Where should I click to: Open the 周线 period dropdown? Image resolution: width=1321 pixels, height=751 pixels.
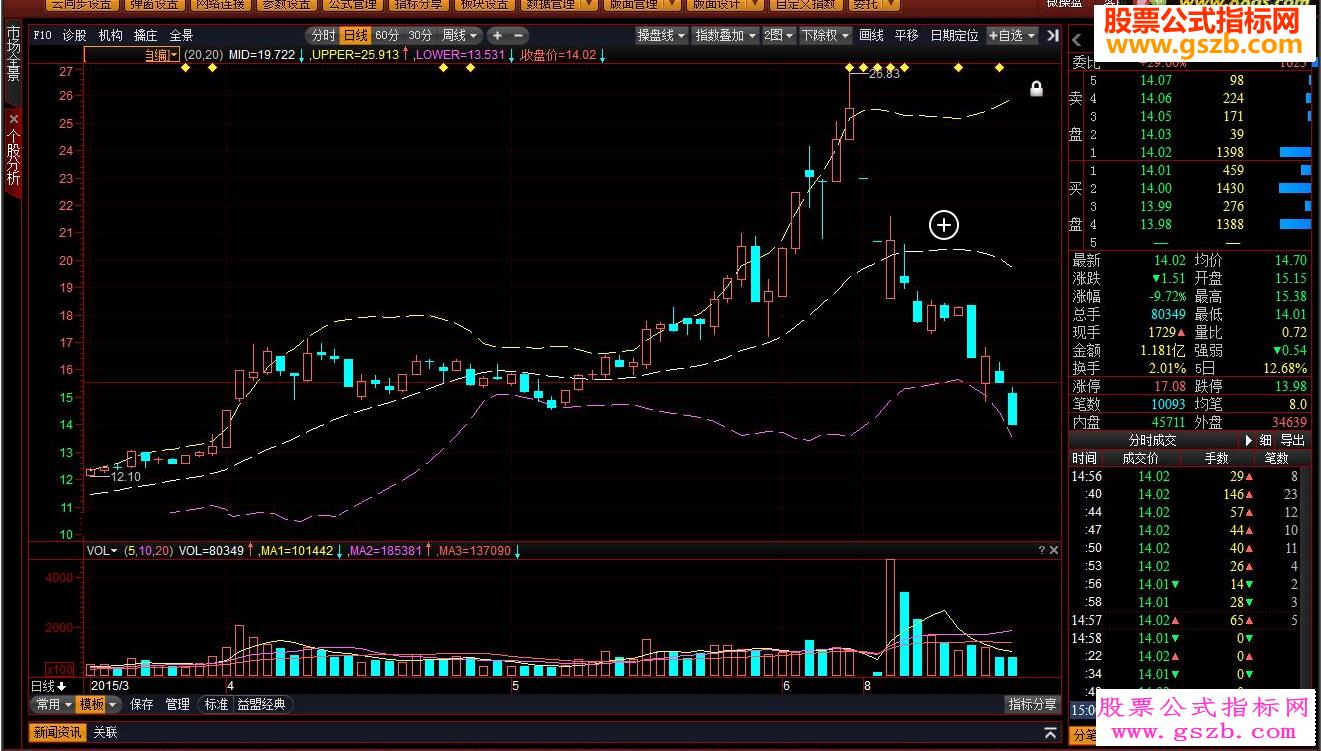tap(461, 35)
